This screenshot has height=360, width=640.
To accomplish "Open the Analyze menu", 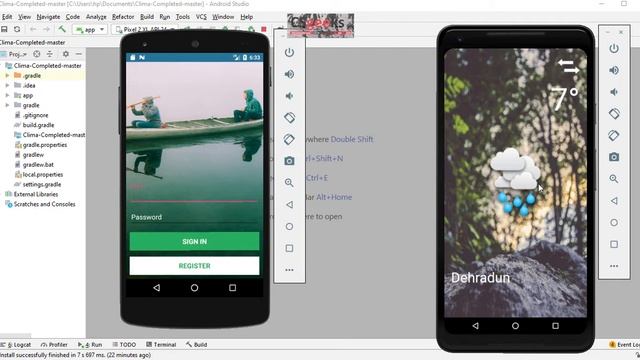I will coord(96,17).
